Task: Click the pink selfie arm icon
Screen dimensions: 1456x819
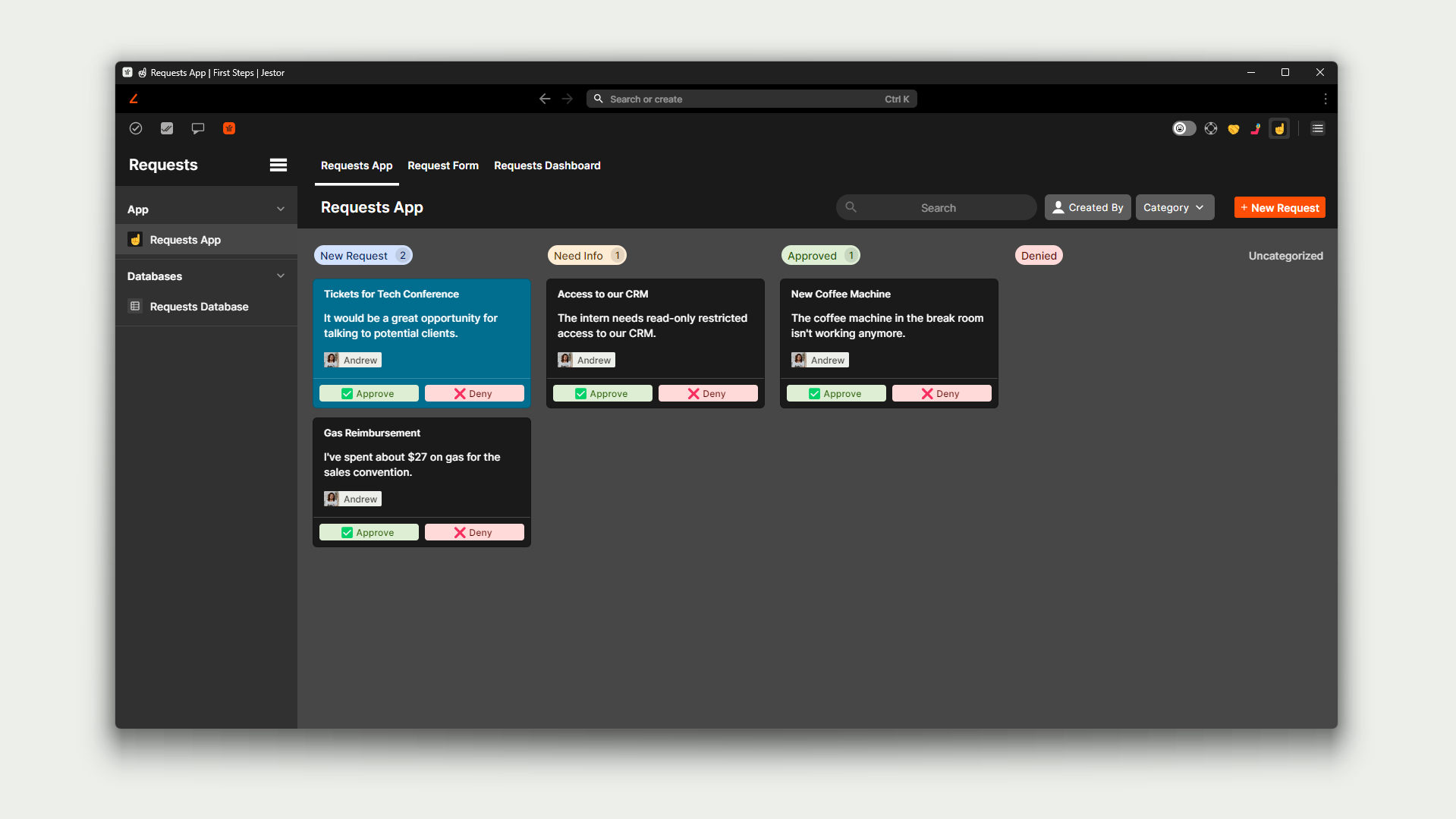Action: 1256,128
